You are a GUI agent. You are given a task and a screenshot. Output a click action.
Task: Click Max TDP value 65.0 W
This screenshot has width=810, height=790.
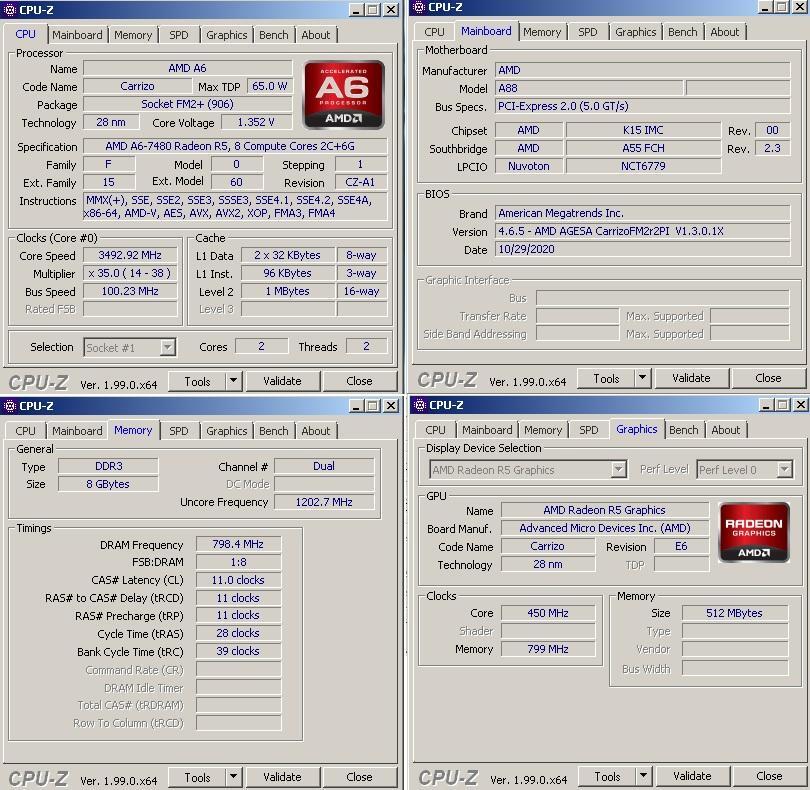click(269, 86)
